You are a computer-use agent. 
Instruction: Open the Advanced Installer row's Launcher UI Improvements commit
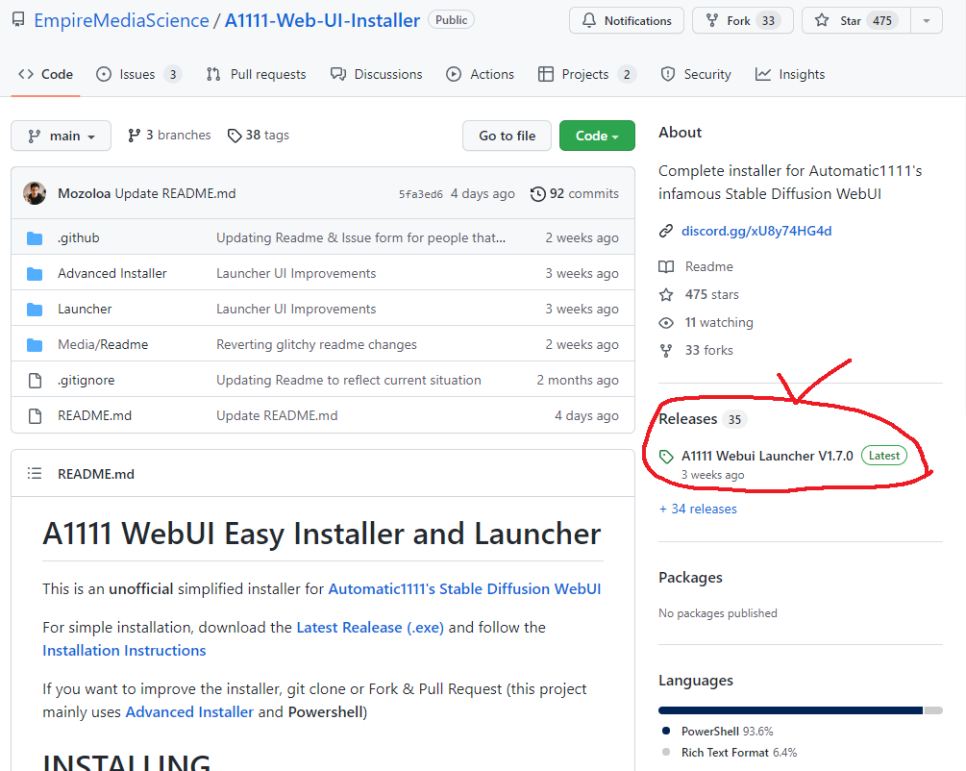click(x=296, y=273)
